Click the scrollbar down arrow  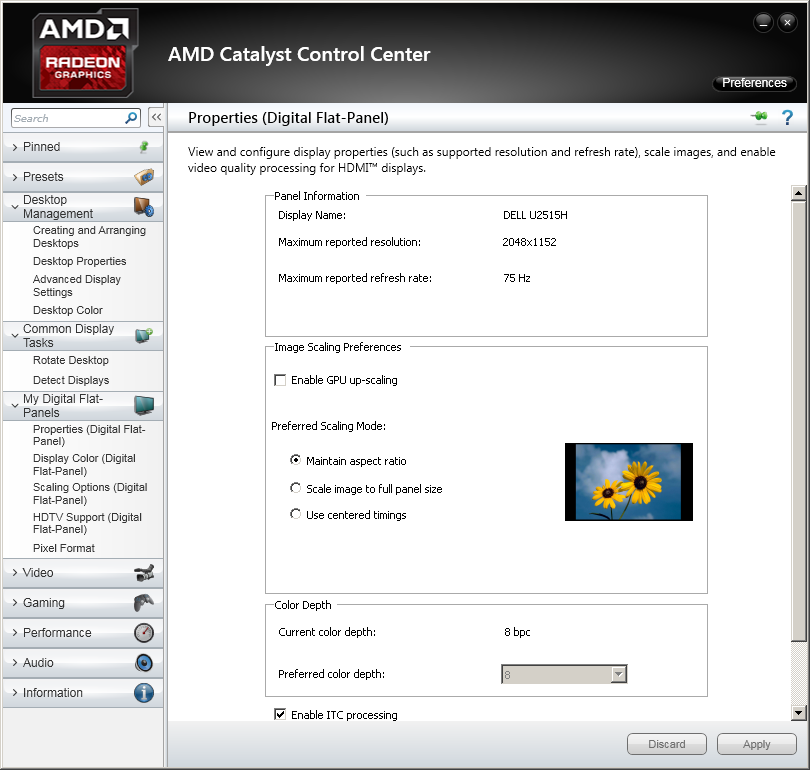tap(798, 713)
